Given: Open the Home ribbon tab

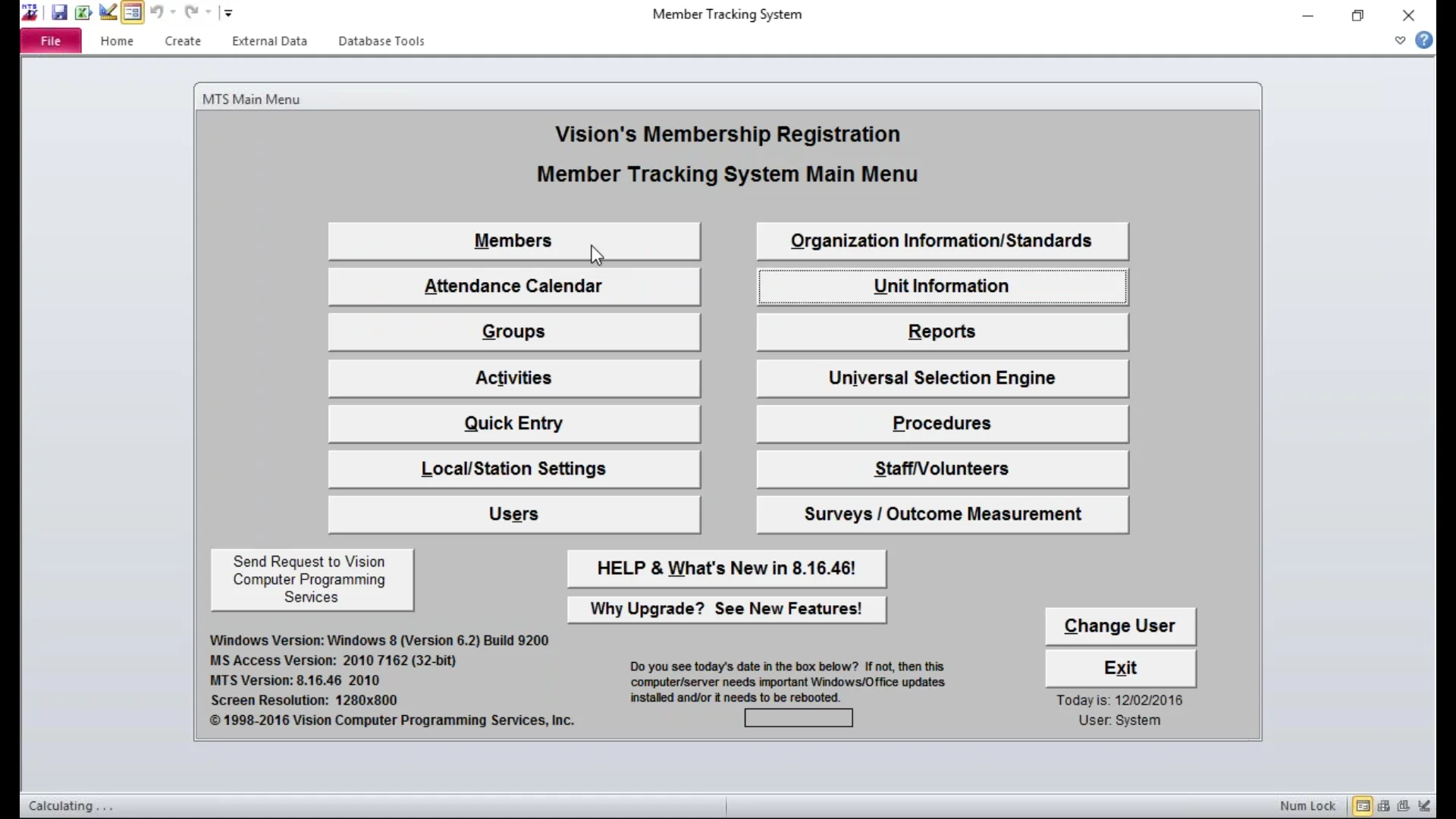Looking at the screenshot, I should coord(117,41).
